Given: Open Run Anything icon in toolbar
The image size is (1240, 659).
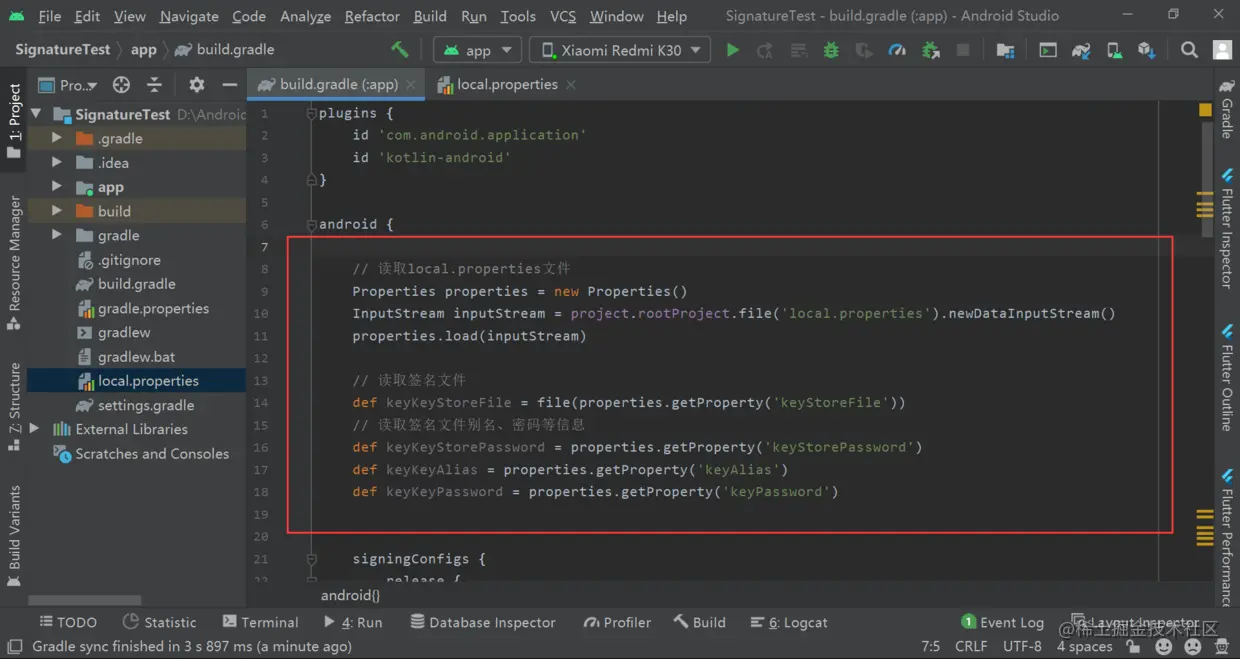Looking at the screenshot, I should 1047,50.
